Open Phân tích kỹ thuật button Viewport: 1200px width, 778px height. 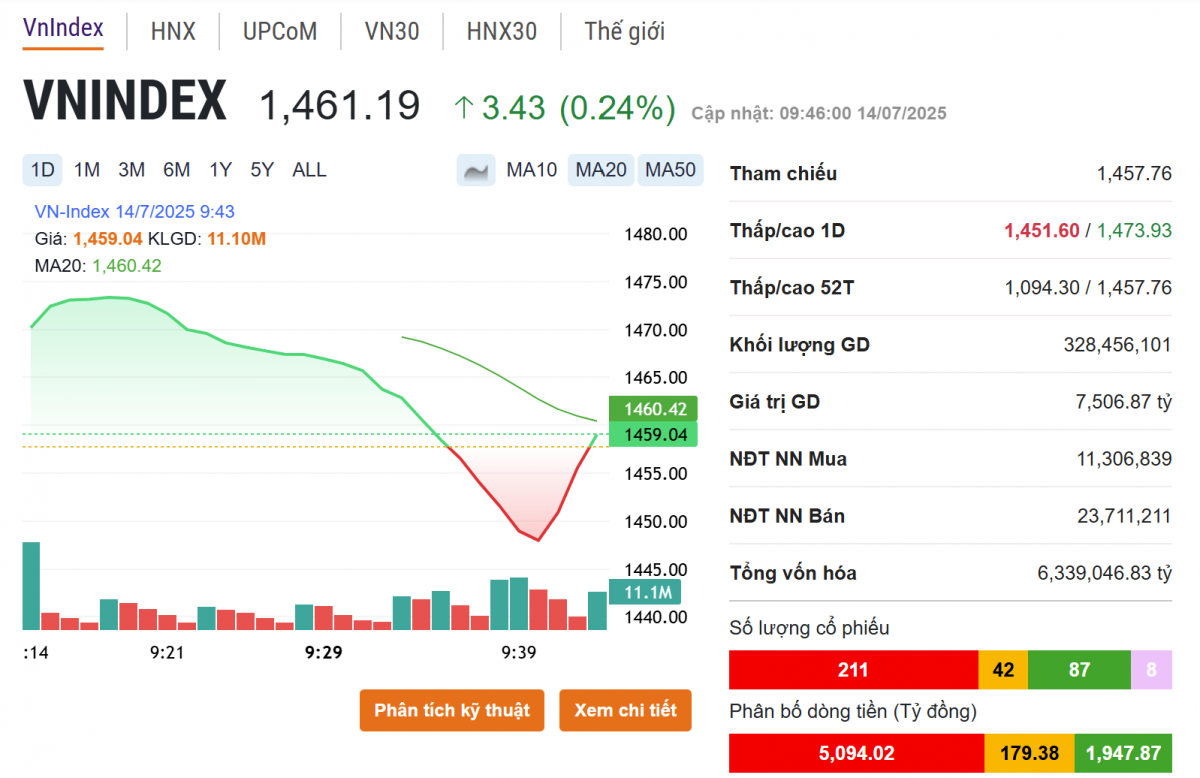452,710
